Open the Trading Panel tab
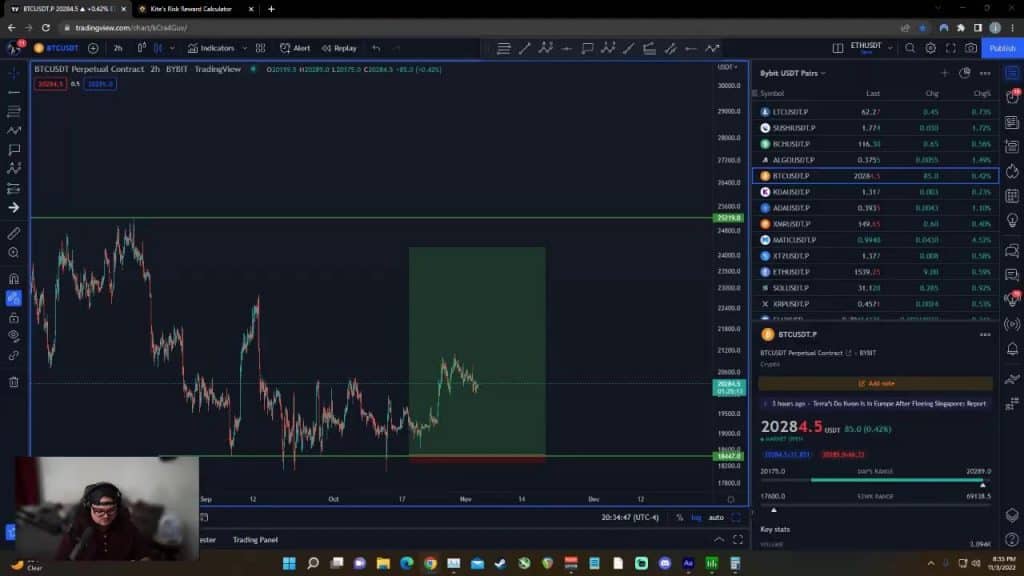The image size is (1024, 576). click(255, 540)
